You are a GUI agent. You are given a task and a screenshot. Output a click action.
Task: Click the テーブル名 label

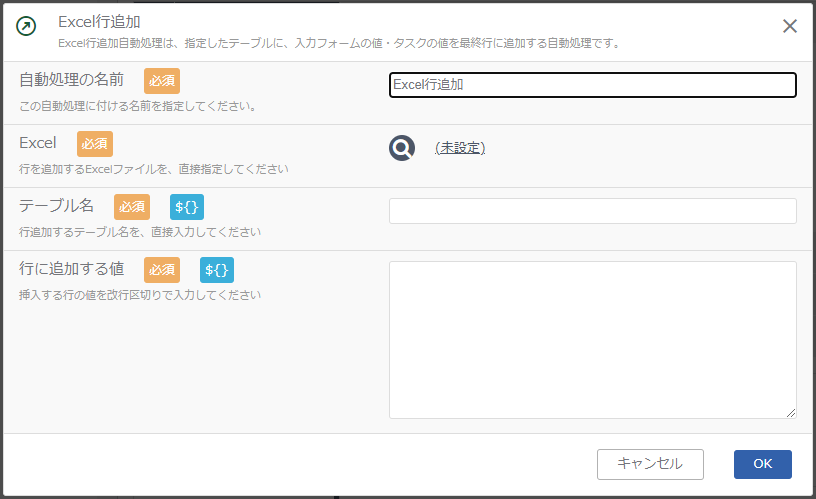57,206
